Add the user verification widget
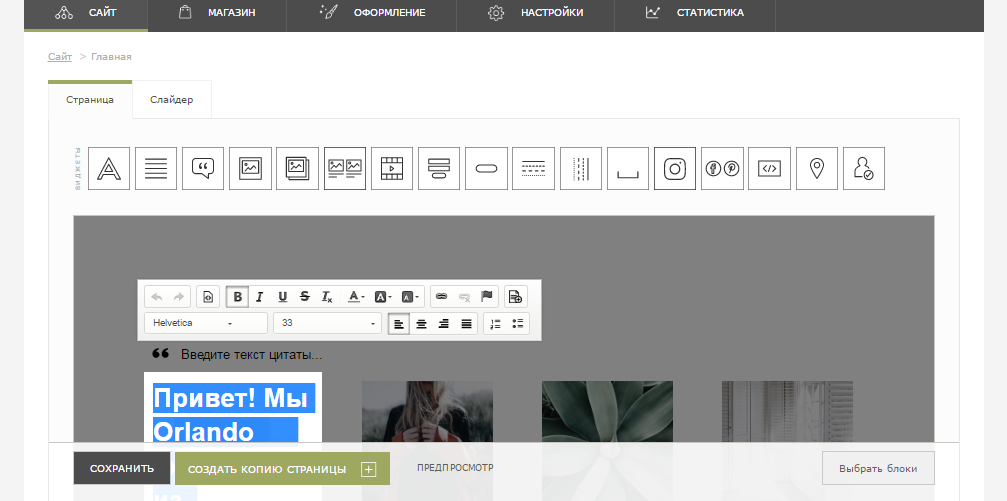 pos(864,168)
